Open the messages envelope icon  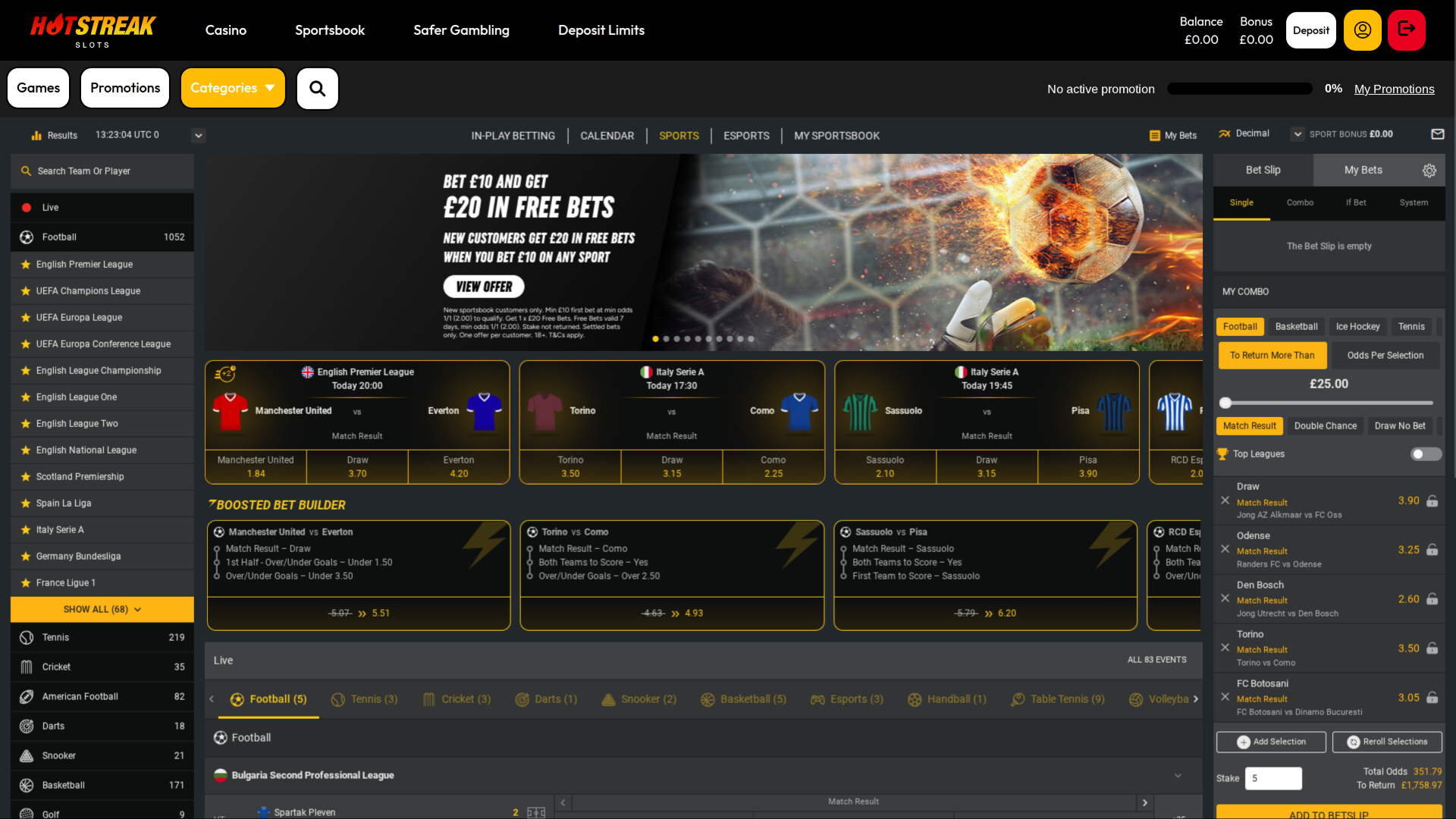tap(1438, 134)
